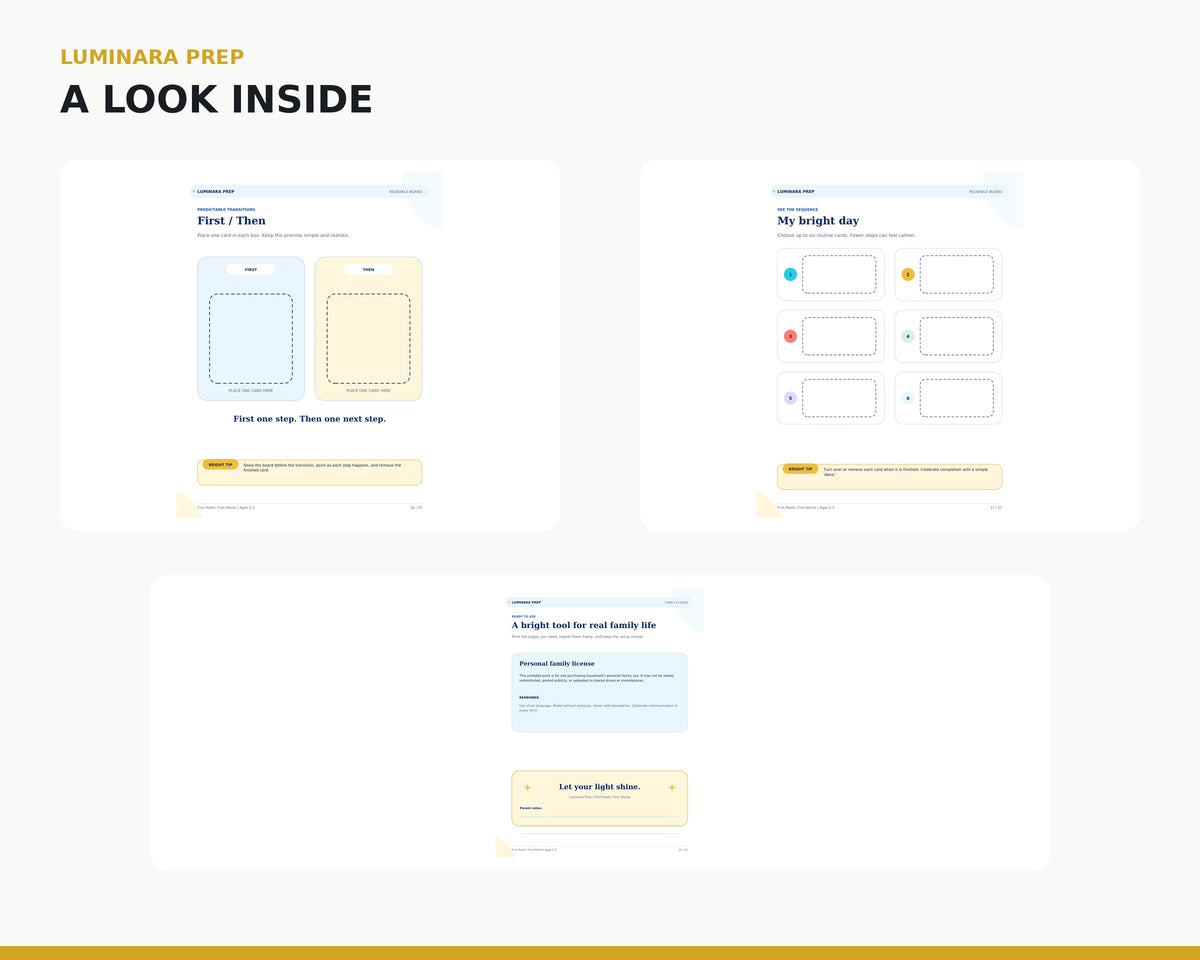This screenshot has width=1200, height=960.
Task: Click 'Print the pages you need' instruction
Action: point(578,637)
